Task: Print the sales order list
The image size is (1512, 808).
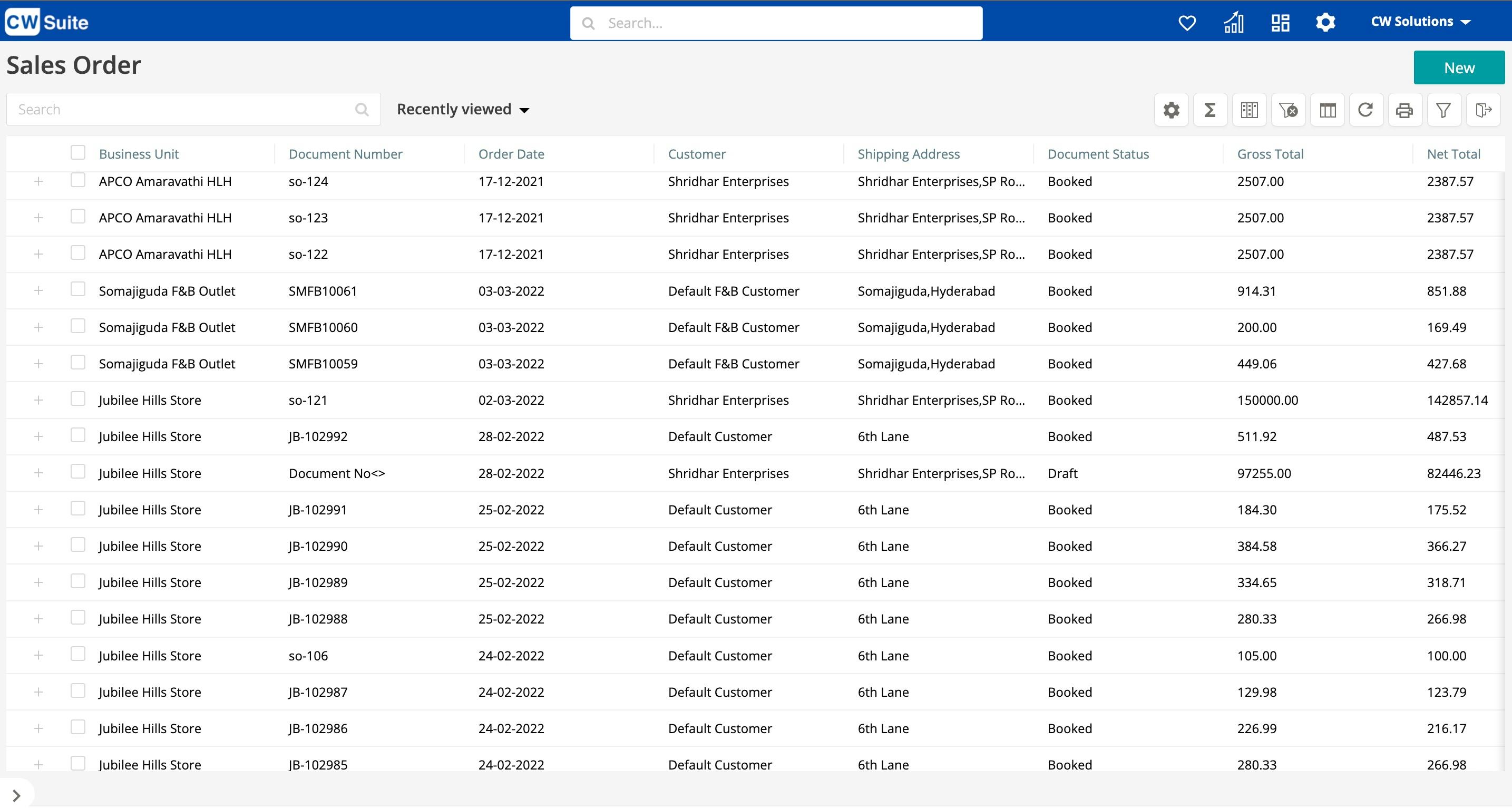Action: pos(1404,109)
